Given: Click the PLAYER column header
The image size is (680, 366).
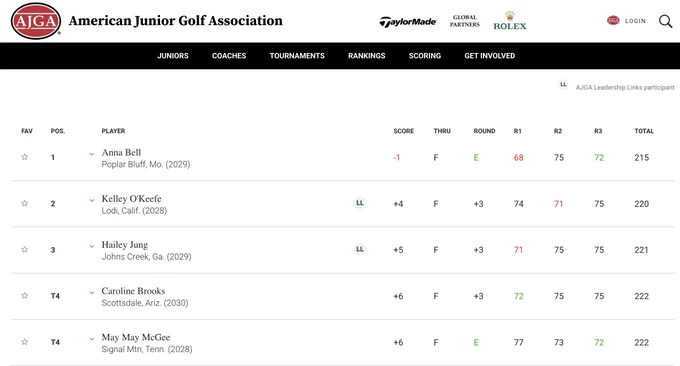Looking at the screenshot, I should pyautogui.click(x=113, y=131).
